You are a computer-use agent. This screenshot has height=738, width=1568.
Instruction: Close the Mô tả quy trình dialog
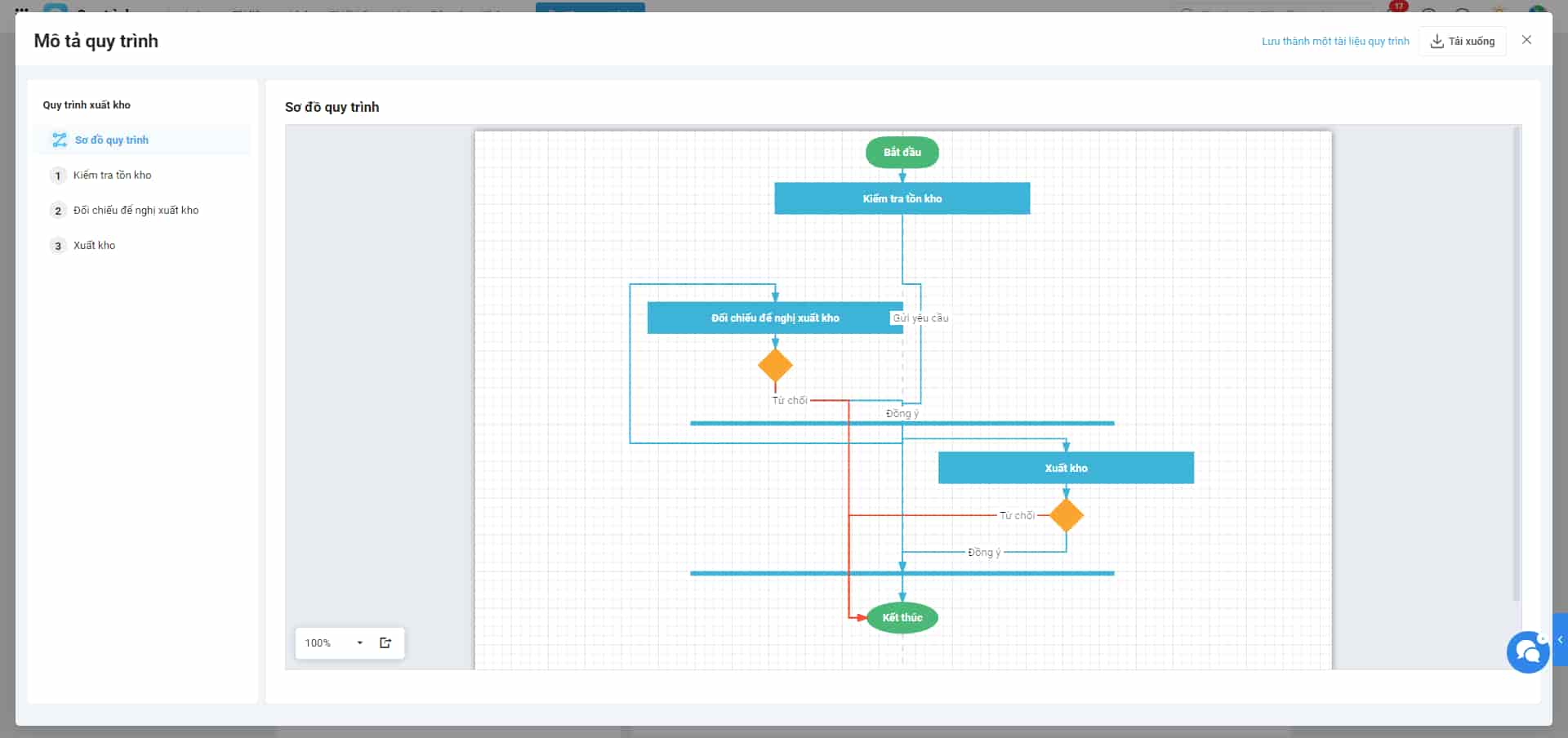point(1526,40)
